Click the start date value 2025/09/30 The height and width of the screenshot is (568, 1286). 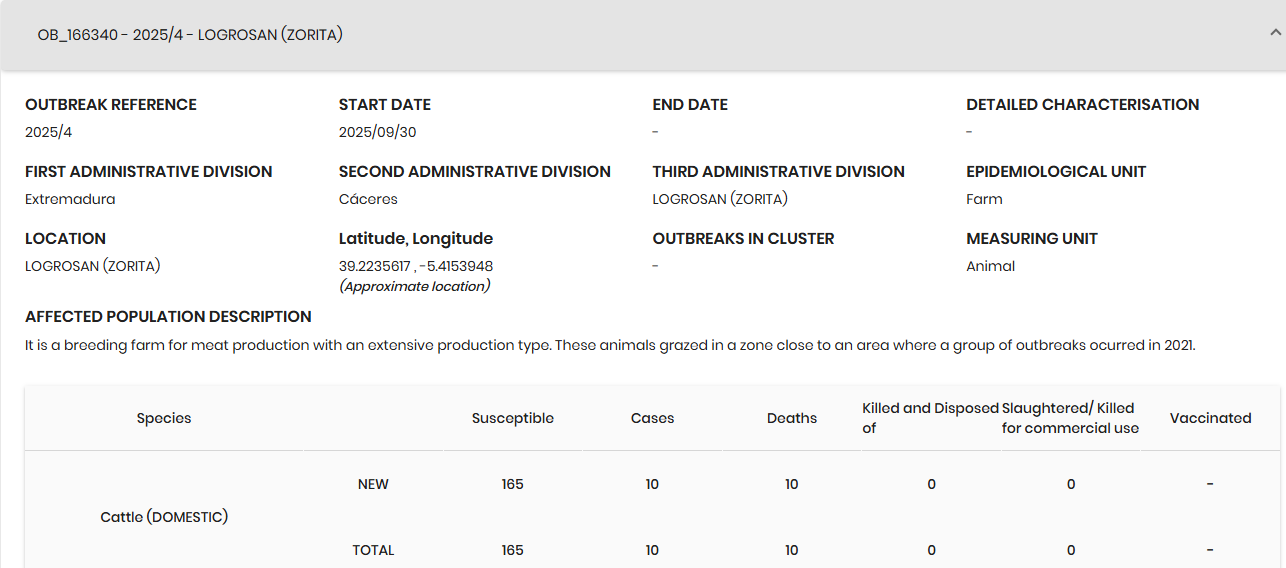[377, 132]
